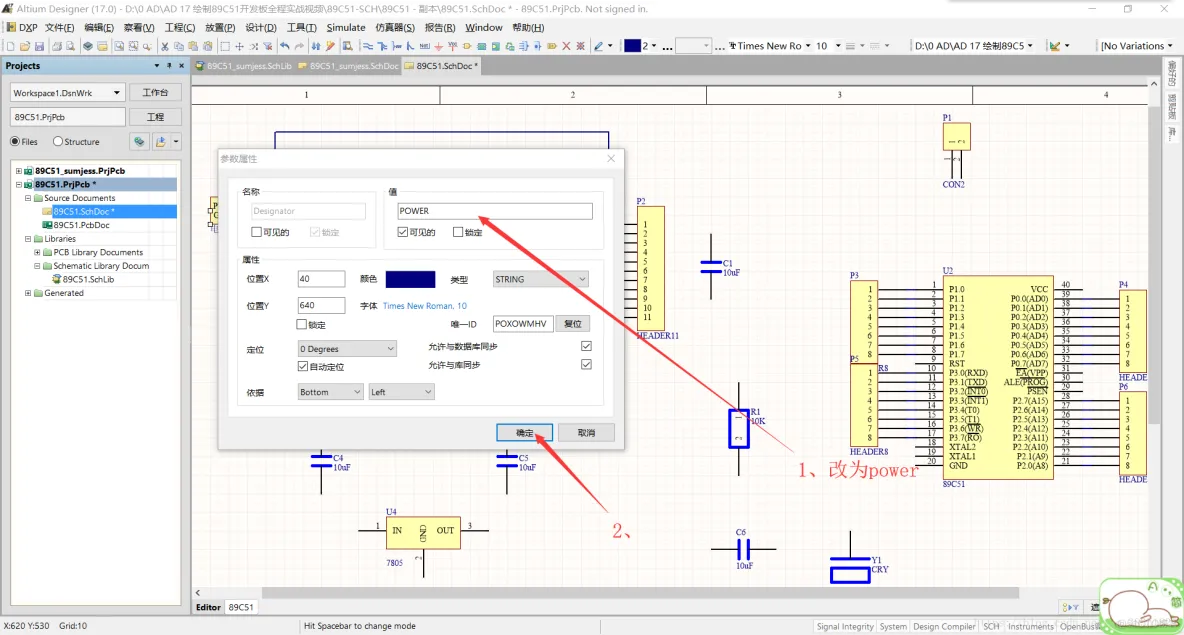This screenshot has width=1184, height=635.
Task: Open the 定位 0 Degrees dropdown
Action: (x=347, y=349)
